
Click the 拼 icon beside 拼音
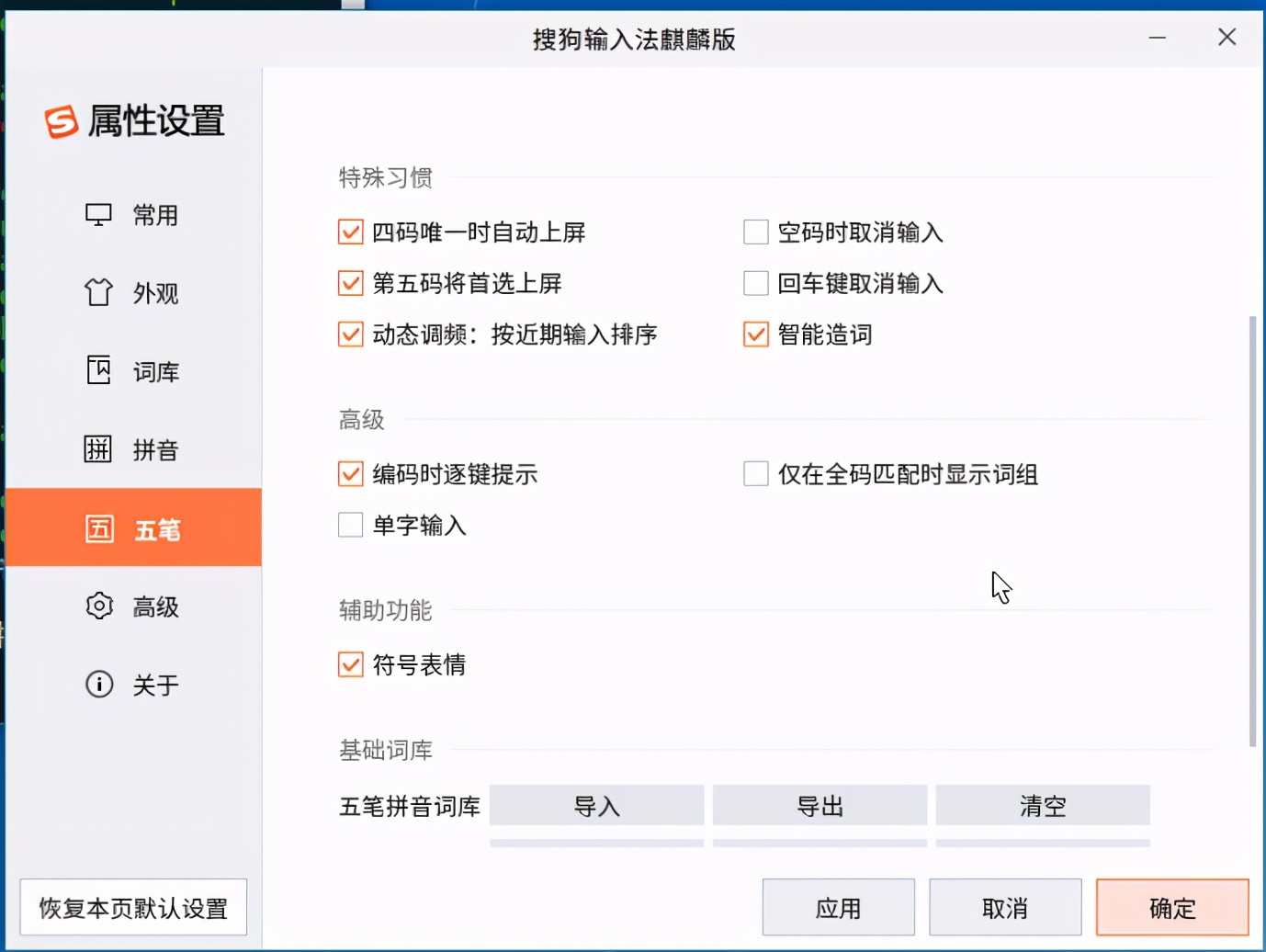tap(98, 449)
